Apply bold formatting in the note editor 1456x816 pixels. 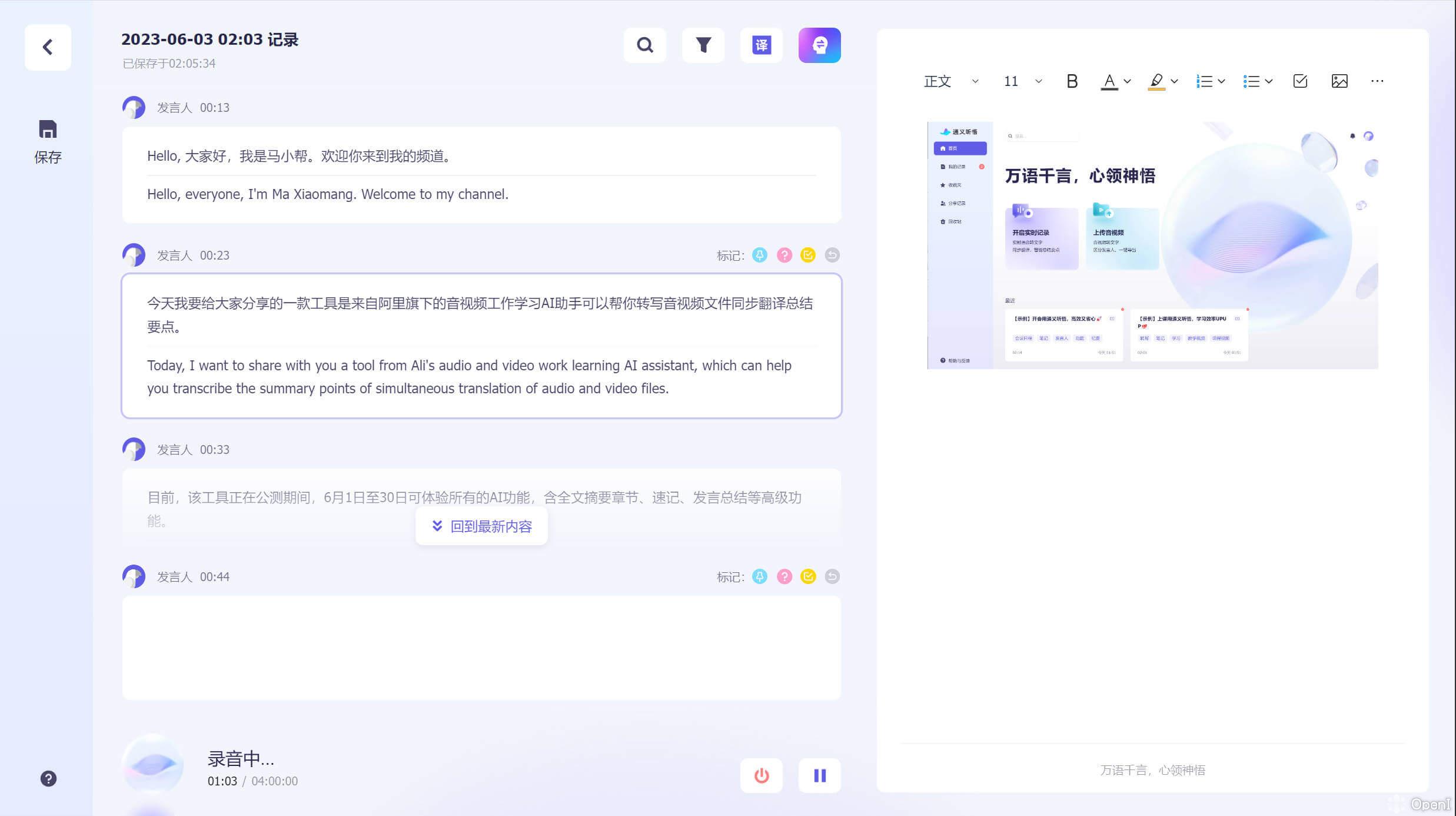[x=1071, y=81]
